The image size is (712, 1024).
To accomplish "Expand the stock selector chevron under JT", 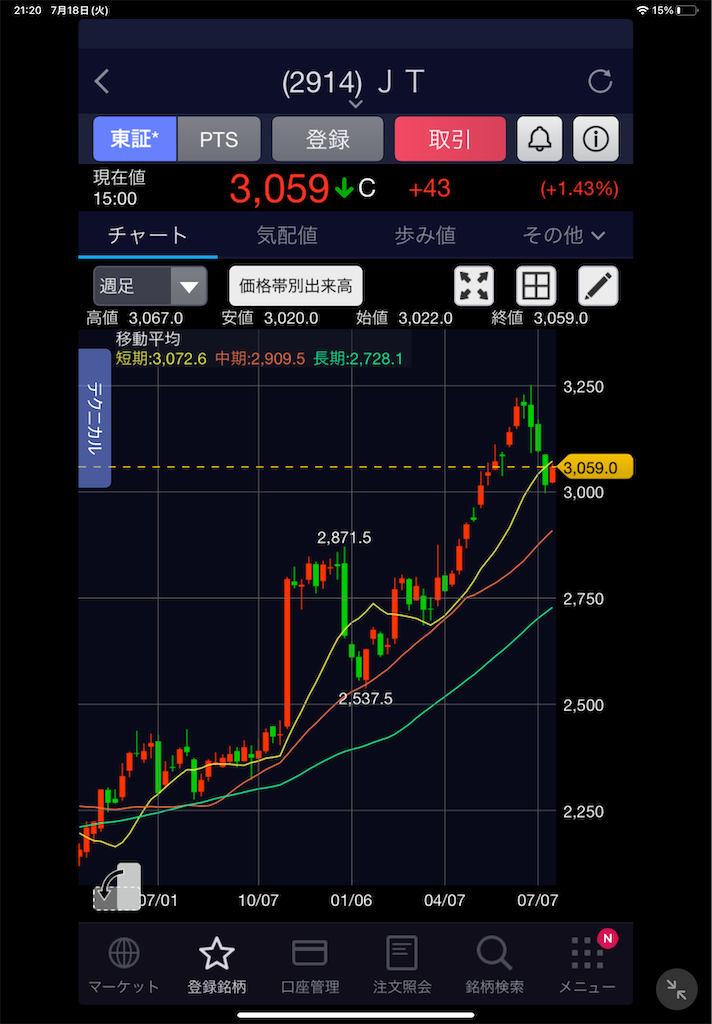I will coord(355,104).
